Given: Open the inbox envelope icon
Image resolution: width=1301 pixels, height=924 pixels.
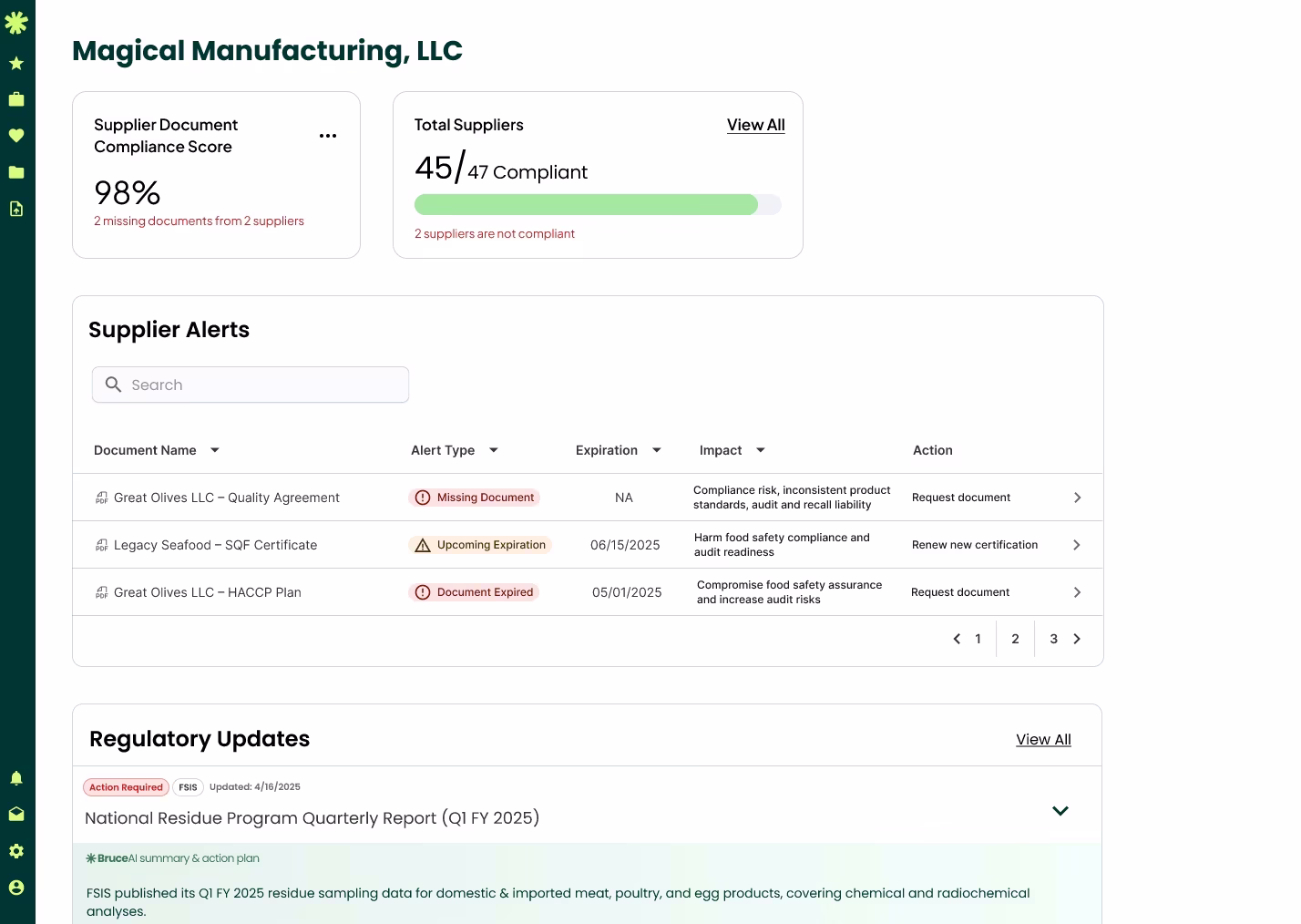Looking at the screenshot, I should 16,815.
